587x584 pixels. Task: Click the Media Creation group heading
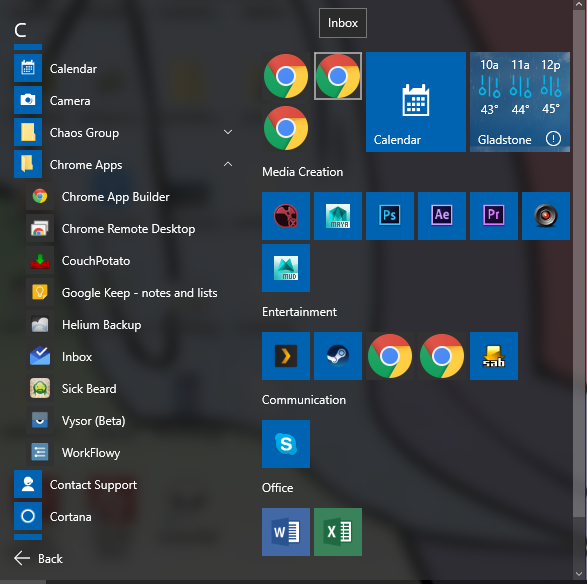point(302,172)
